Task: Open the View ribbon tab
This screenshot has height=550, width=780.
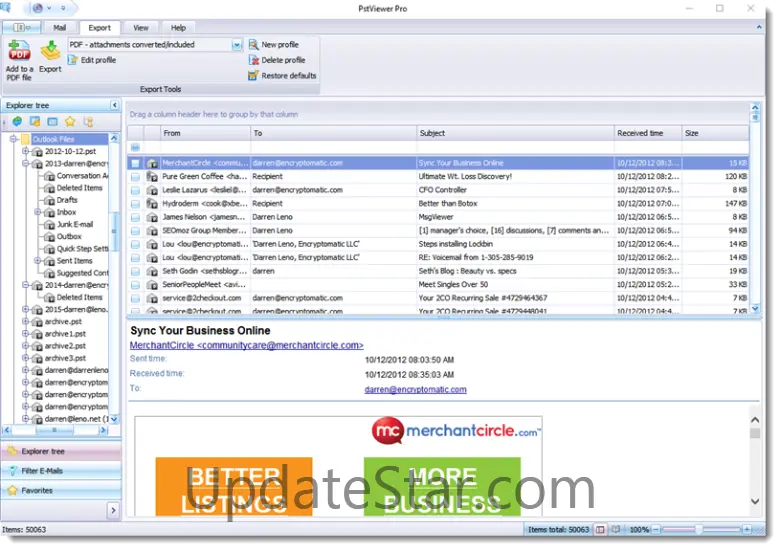Action: 141,28
